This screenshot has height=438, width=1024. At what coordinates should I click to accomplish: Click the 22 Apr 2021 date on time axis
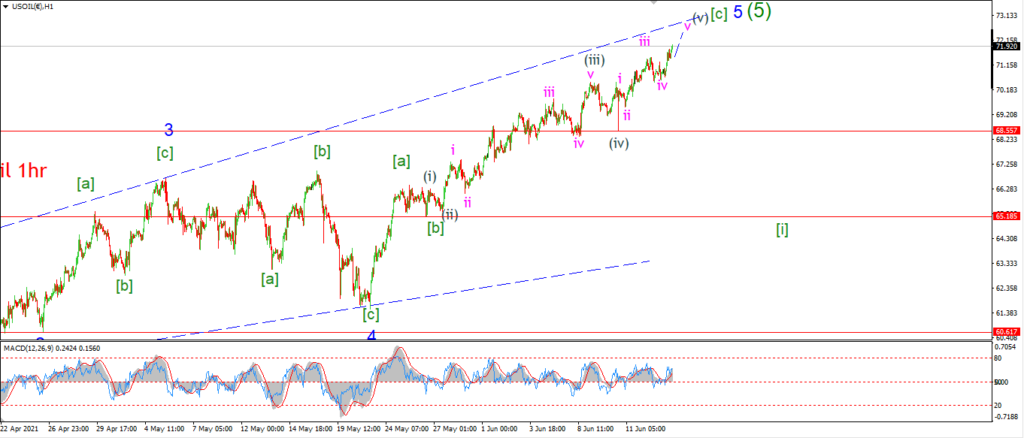pos(20,430)
